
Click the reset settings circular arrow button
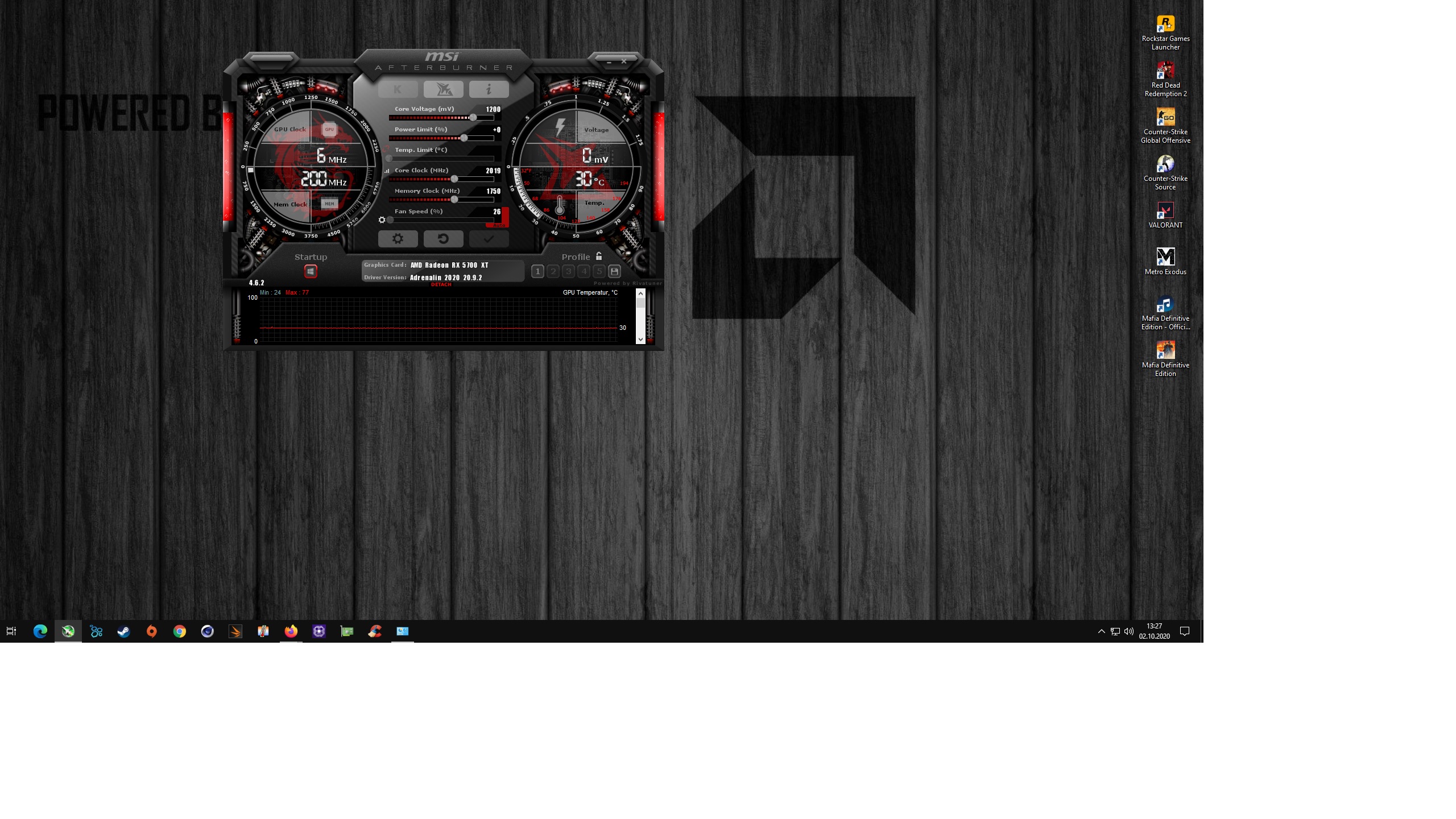tap(443, 239)
